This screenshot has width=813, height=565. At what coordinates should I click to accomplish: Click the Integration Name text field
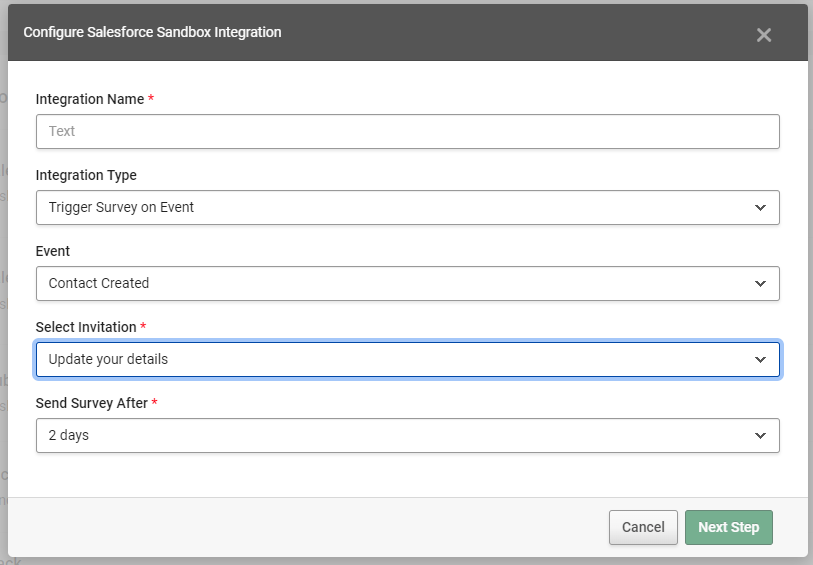(408, 131)
